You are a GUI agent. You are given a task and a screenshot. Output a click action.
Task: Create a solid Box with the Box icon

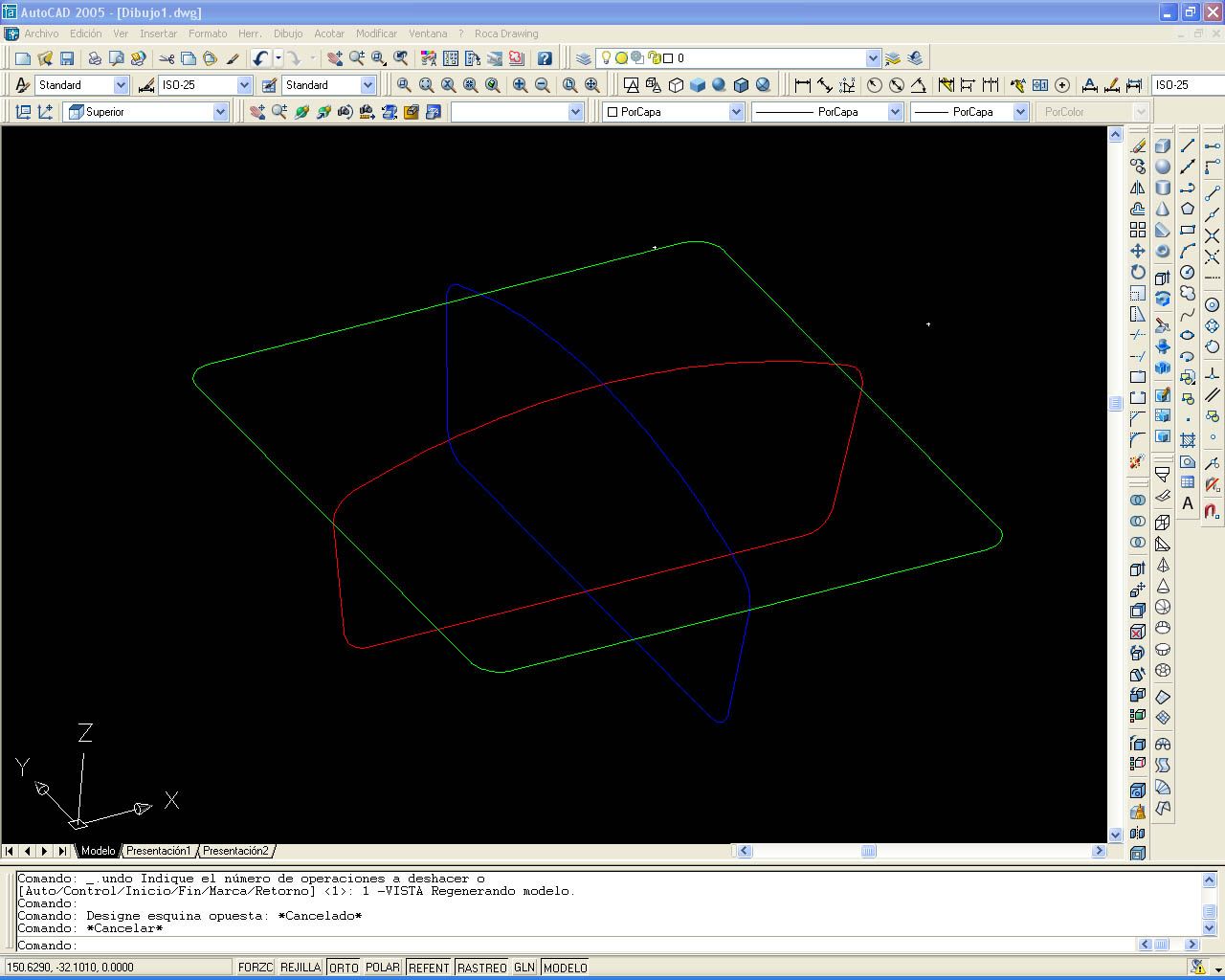tap(1163, 145)
